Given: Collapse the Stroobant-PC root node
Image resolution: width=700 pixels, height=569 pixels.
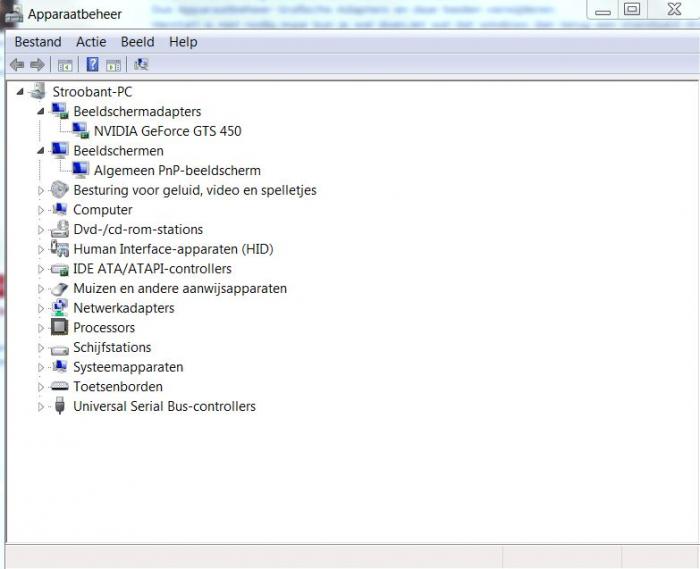Looking at the screenshot, I should click(20, 92).
